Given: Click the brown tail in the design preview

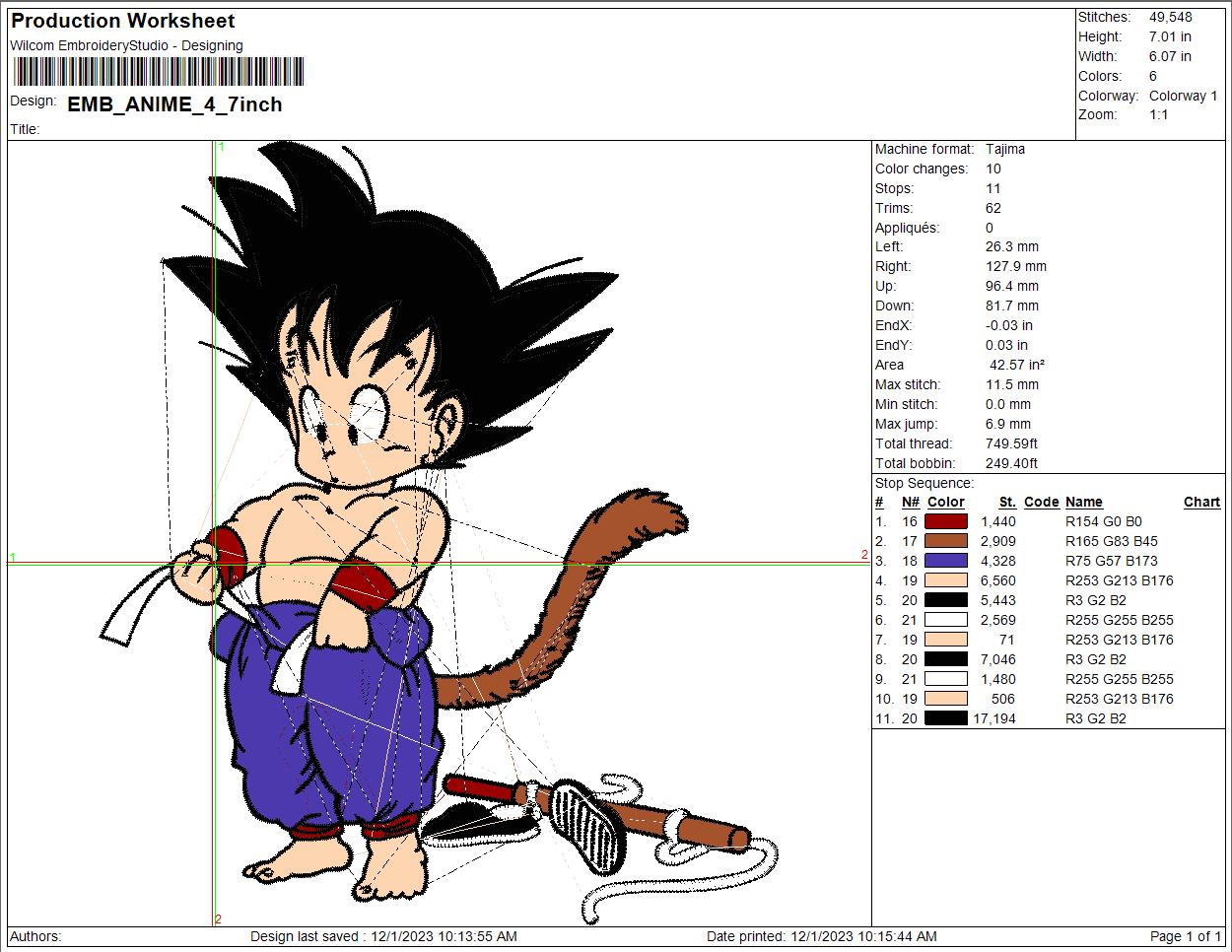Looking at the screenshot, I should click(591, 591).
